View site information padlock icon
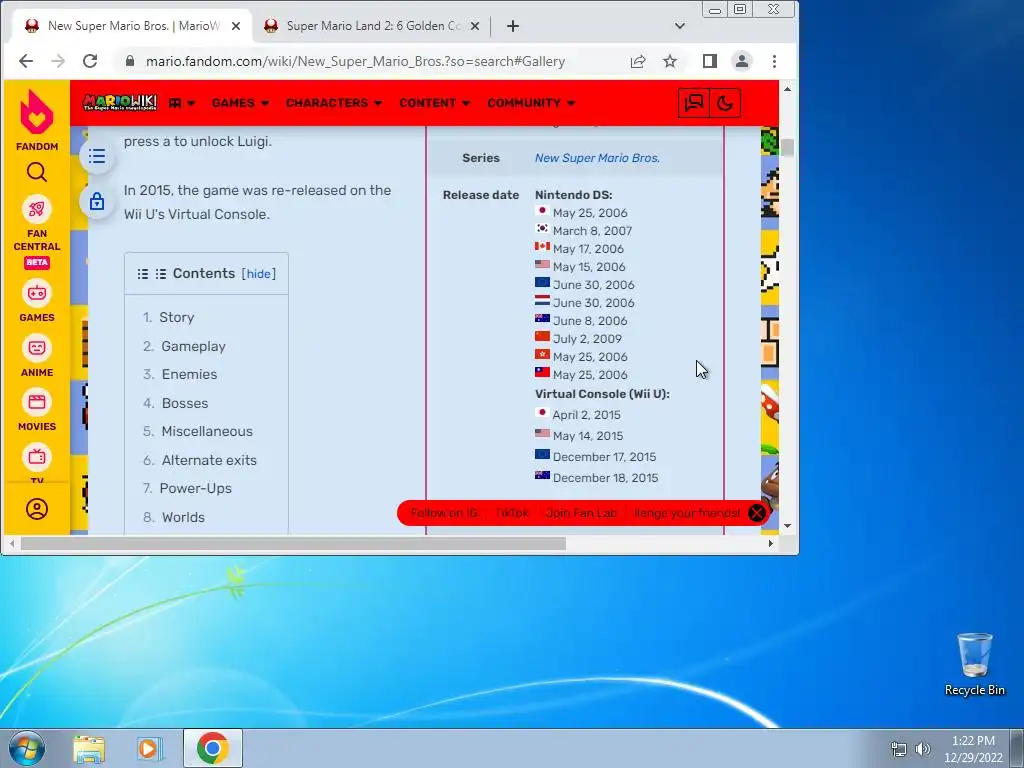This screenshot has height=768, width=1024. point(130,61)
